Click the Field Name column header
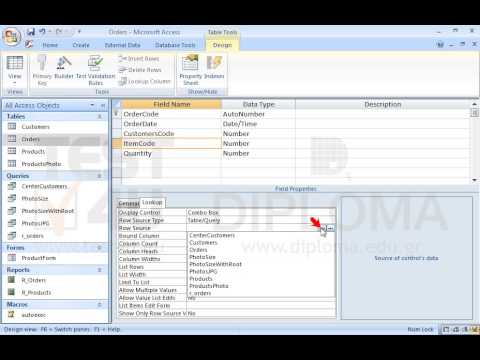Screen dimensions: 480x360 (171, 104)
